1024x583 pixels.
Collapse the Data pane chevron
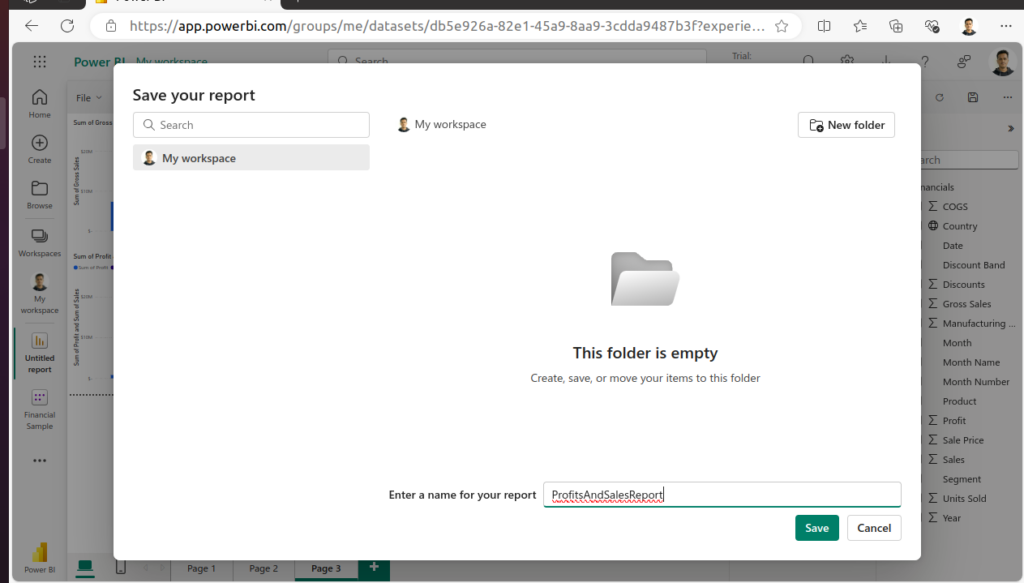[1010, 129]
